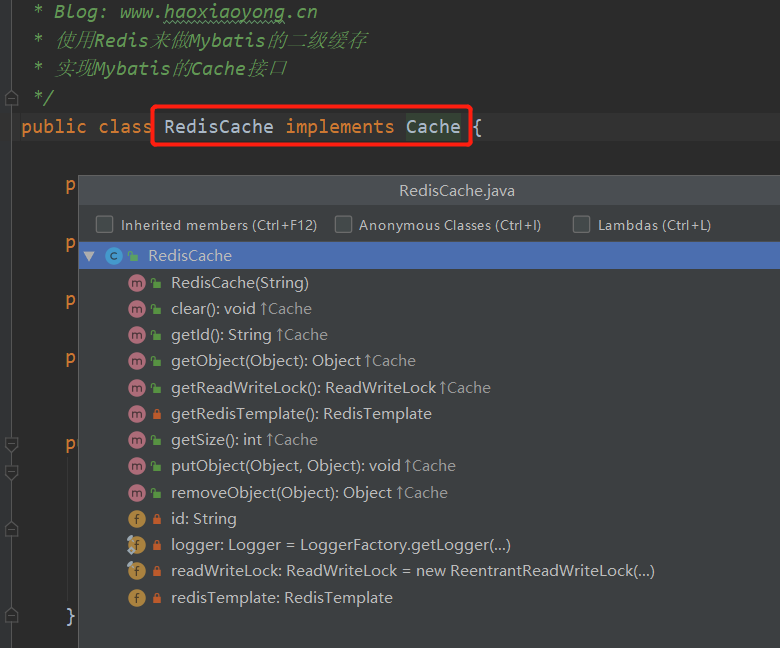
Task: Click method icon next to getRedisTemplate()
Action: pyautogui.click(x=137, y=414)
